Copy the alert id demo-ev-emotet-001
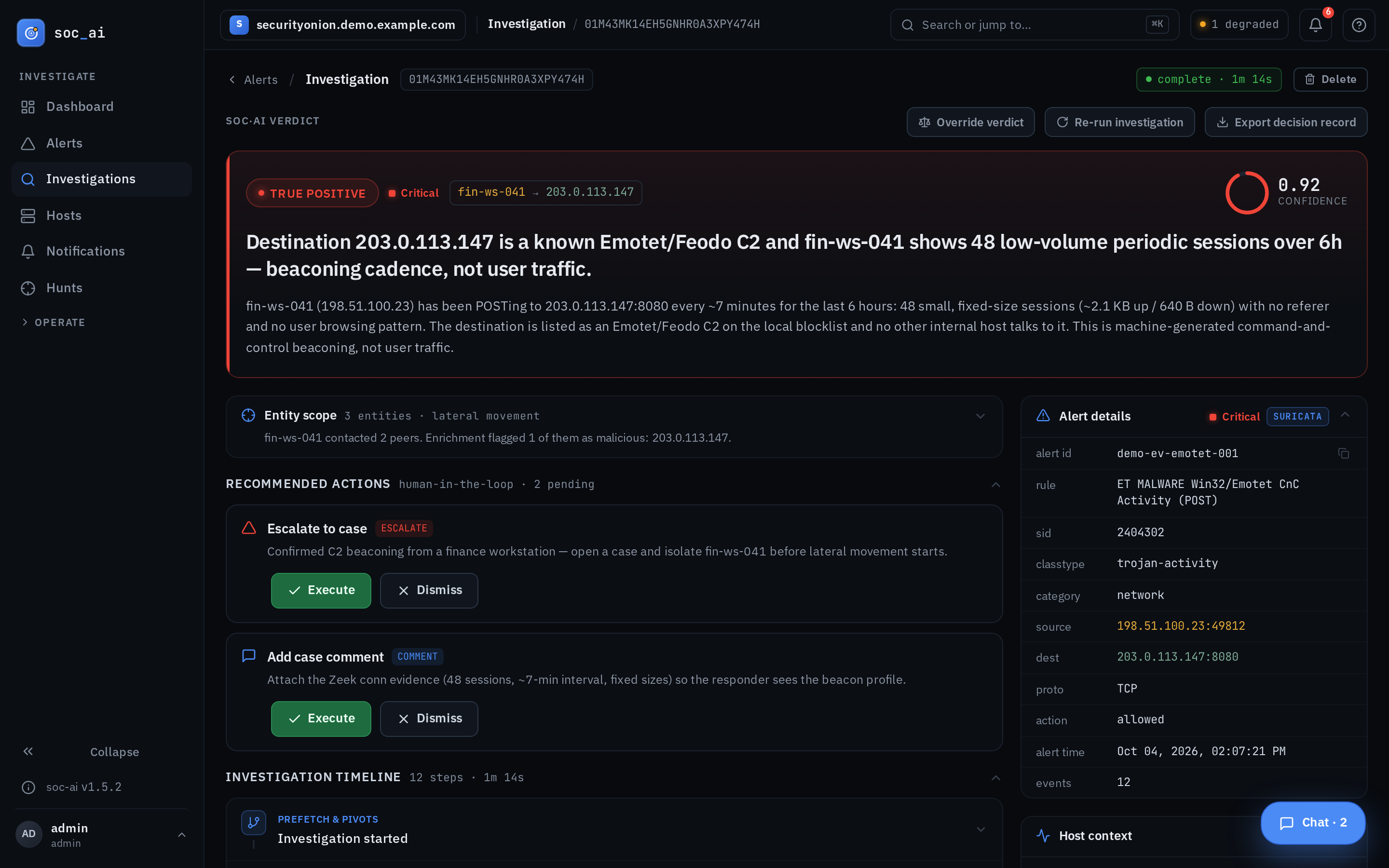 (x=1344, y=453)
